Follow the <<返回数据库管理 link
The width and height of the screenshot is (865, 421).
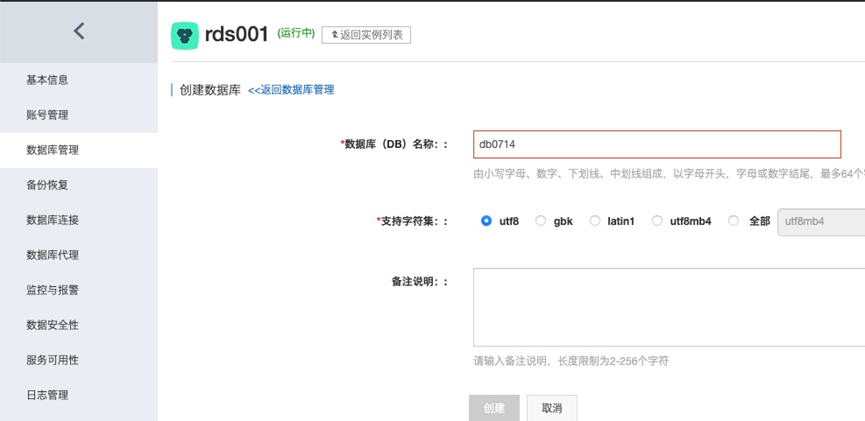291,90
